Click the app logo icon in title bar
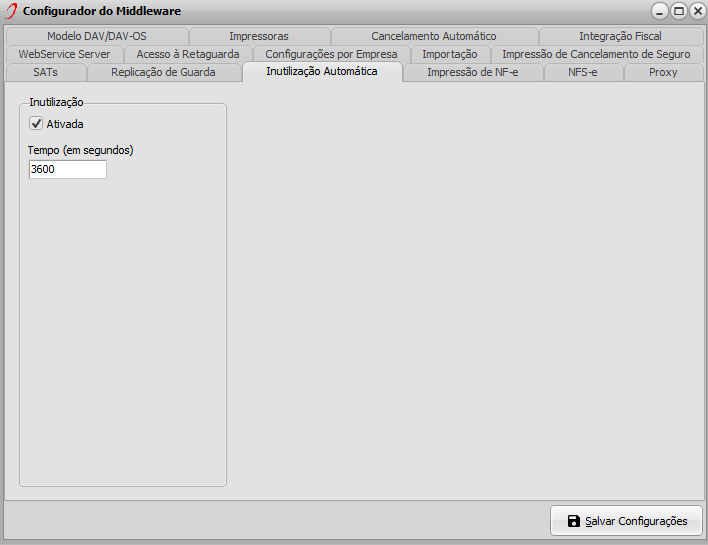This screenshot has height=545, width=708. coord(12,11)
